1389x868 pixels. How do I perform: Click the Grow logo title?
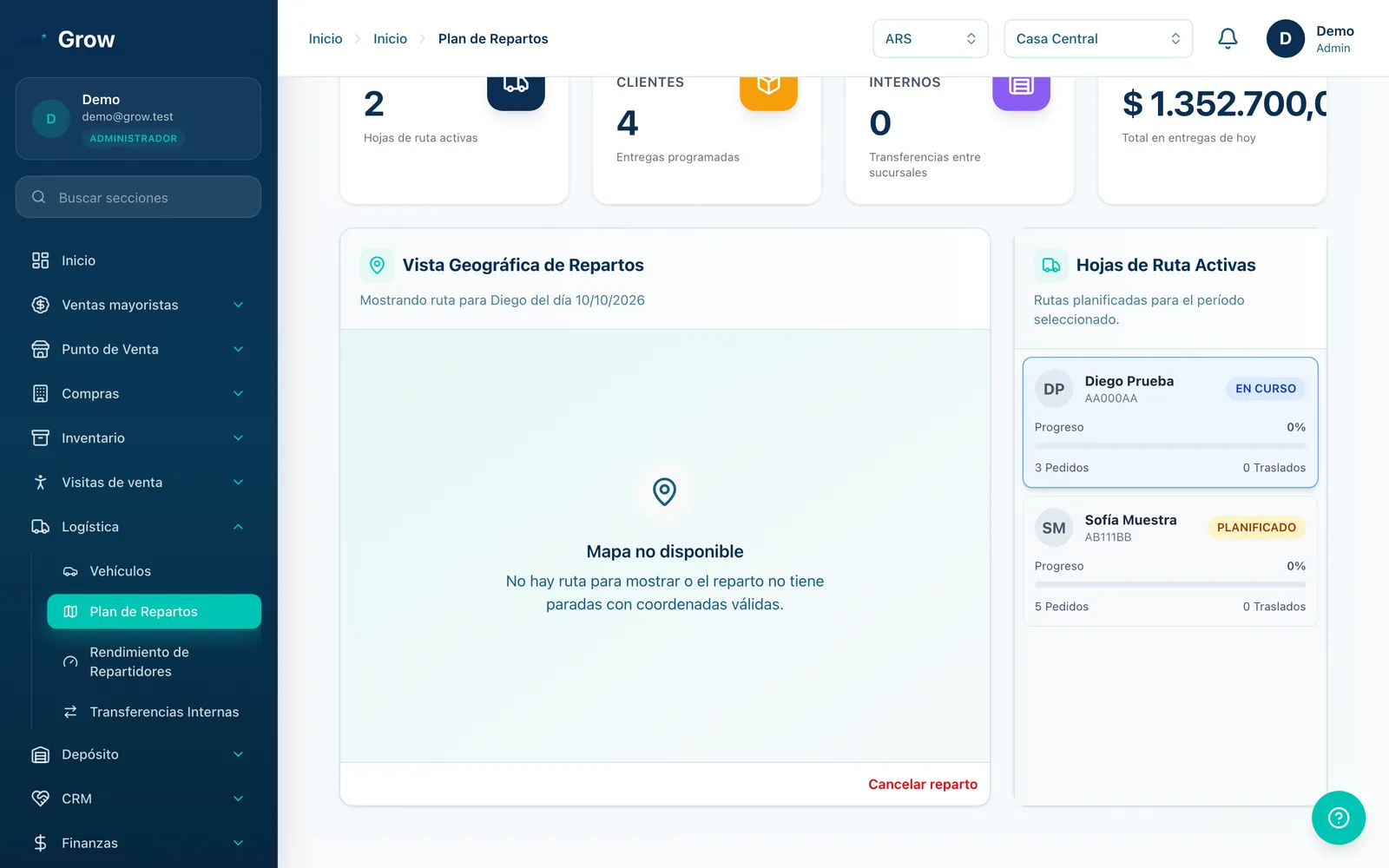click(86, 39)
